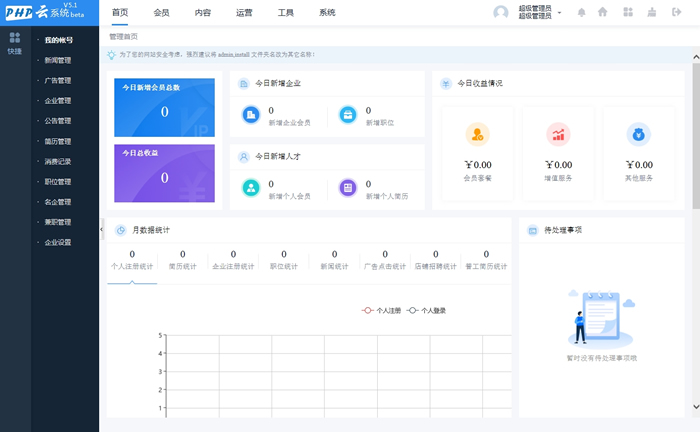The height and width of the screenshot is (432, 700).
Task: Open the 快捷 shortcuts grid icon
Action: [x=15, y=37]
